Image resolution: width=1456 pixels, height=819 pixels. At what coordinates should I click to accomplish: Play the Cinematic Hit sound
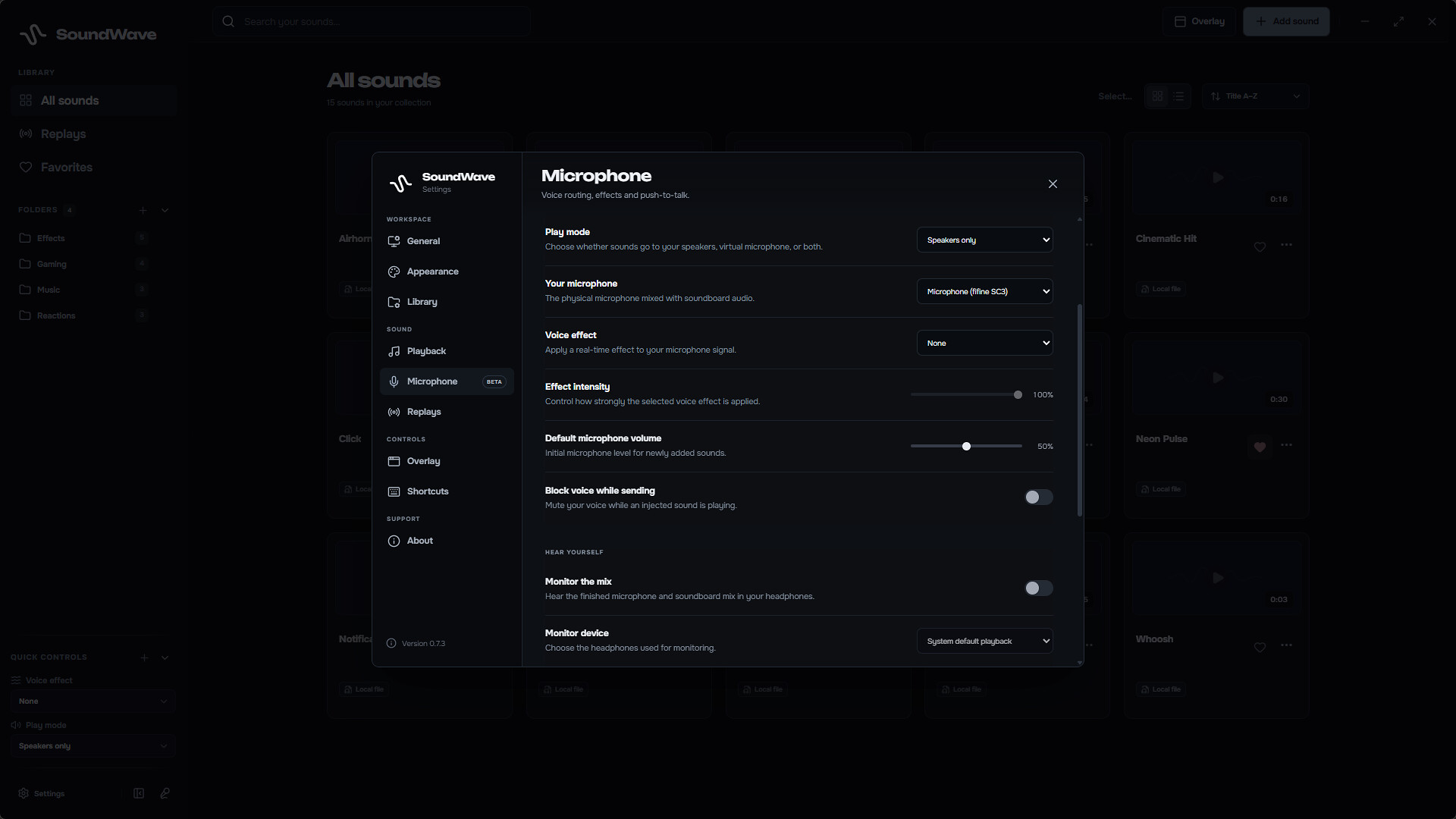pos(1217,177)
